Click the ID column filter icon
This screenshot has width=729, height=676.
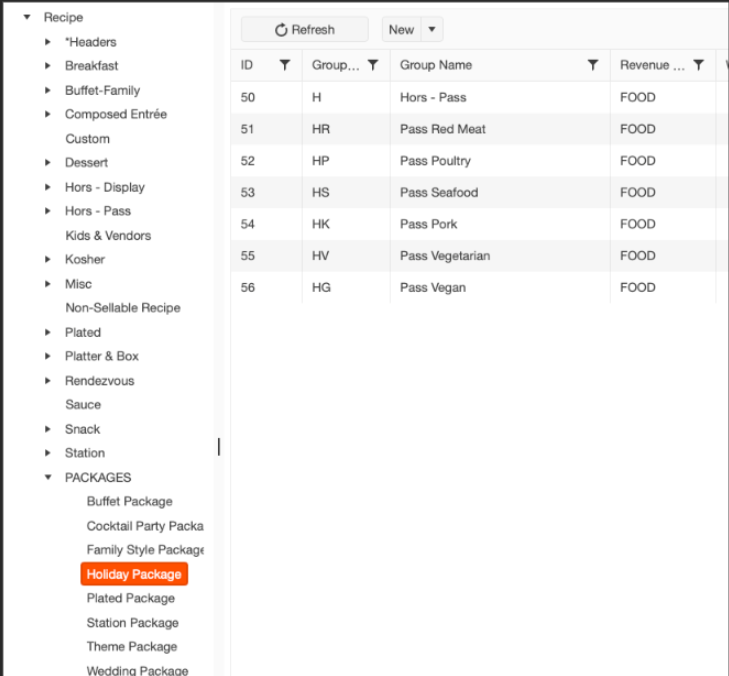(285, 65)
